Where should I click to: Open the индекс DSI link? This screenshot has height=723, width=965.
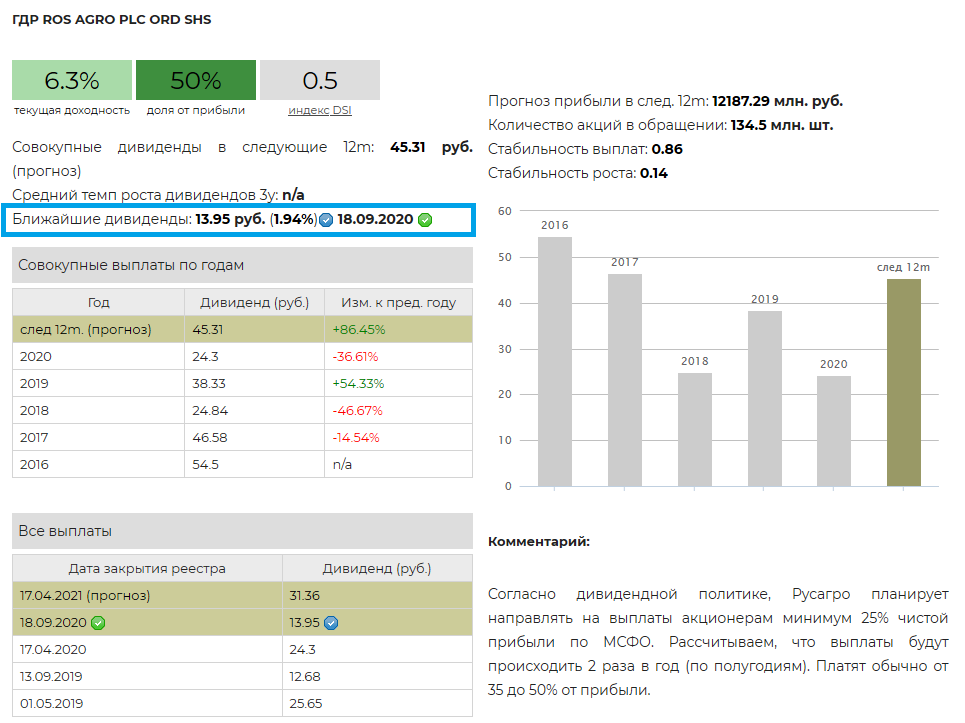tap(320, 110)
